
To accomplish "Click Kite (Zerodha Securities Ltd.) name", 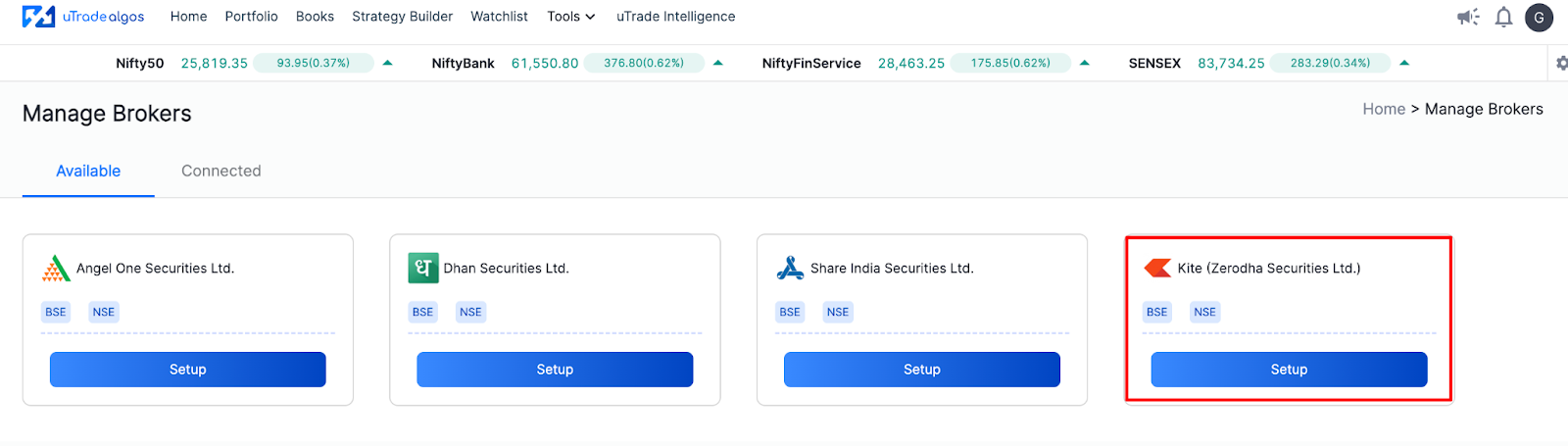I will point(1269,268).
